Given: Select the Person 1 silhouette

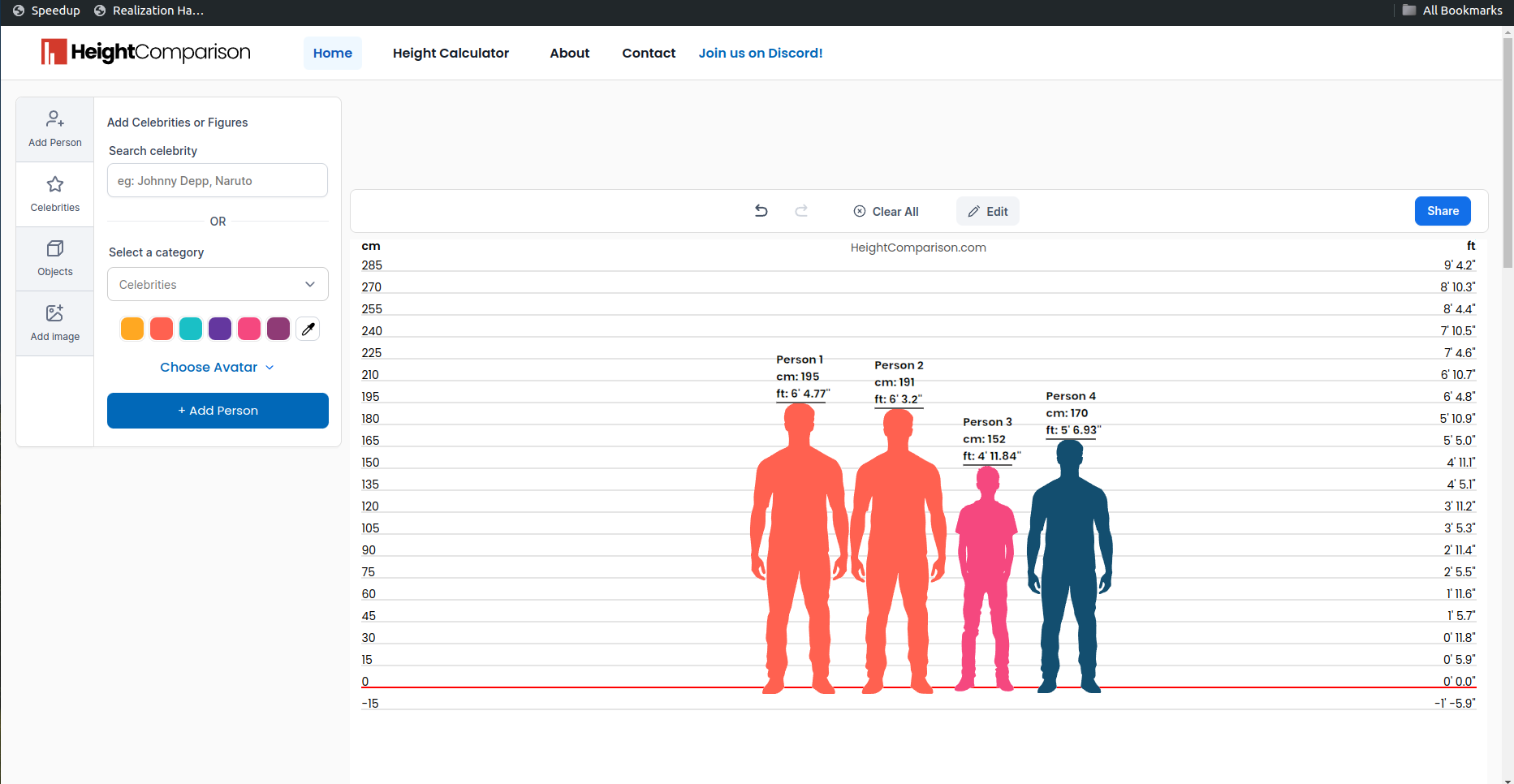Looking at the screenshot, I should (x=800, y=549).
